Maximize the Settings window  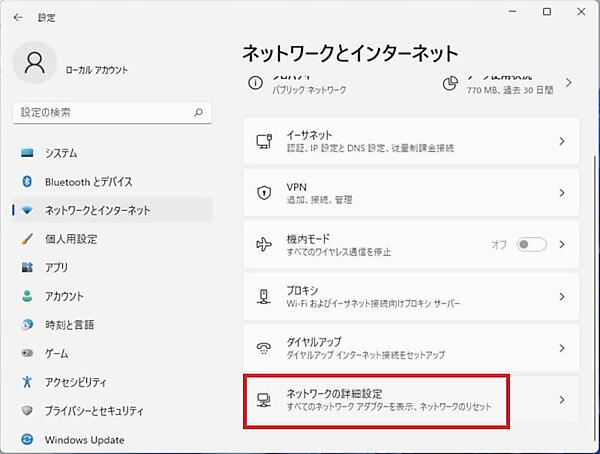click(547, 11)
